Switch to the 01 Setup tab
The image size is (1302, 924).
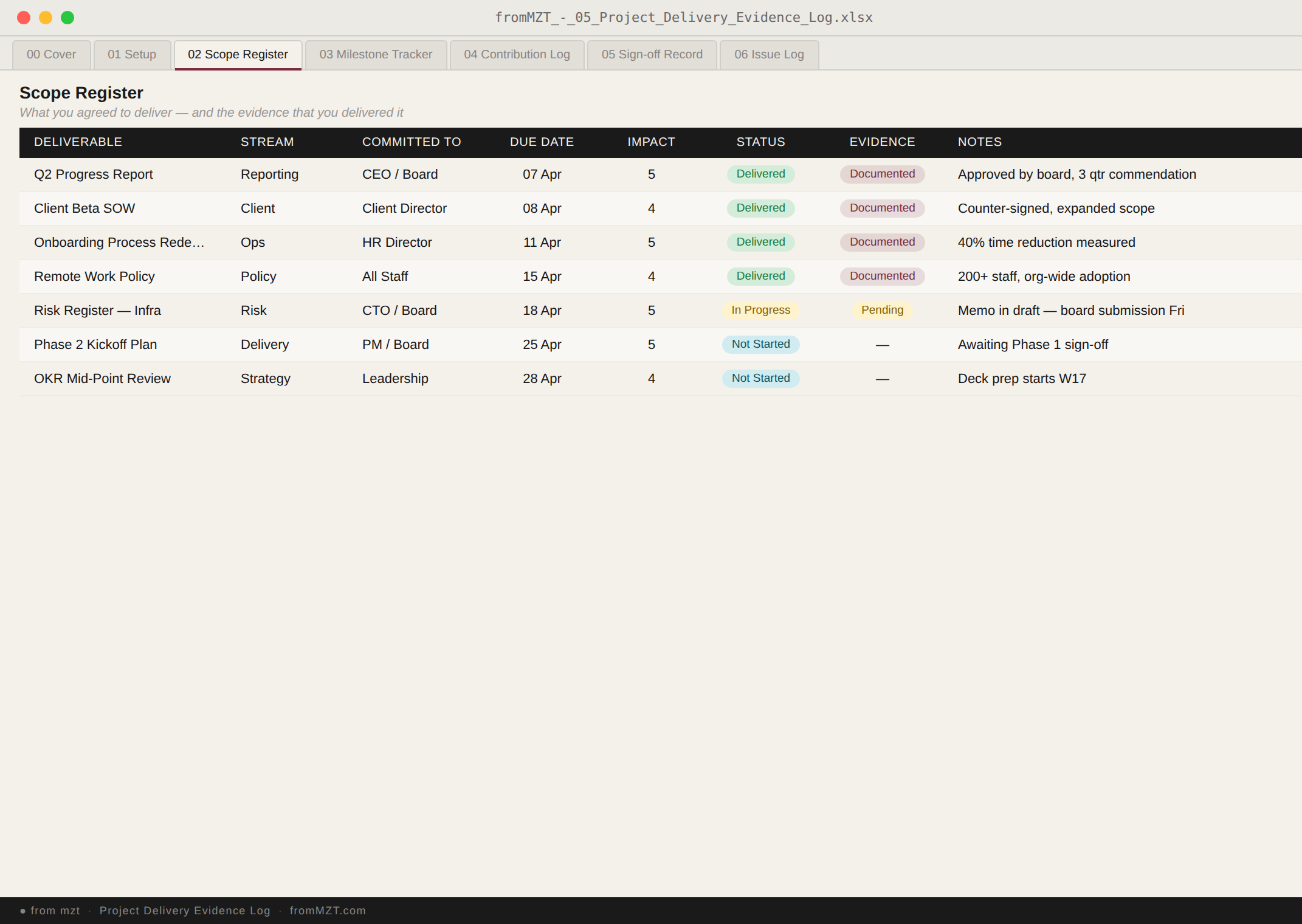(x=132, y=55)
